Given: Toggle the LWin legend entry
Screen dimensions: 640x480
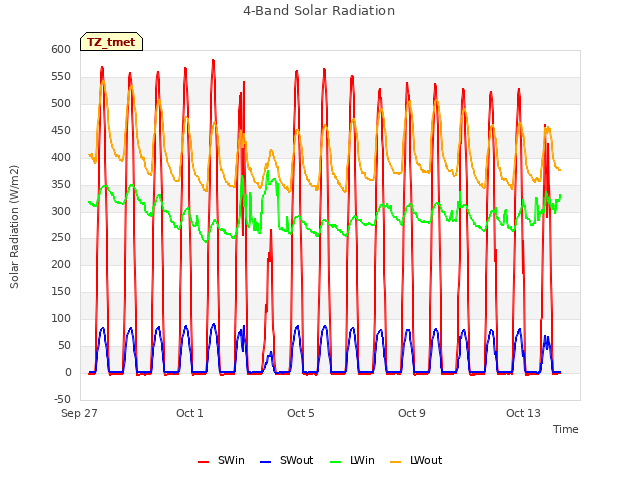Looking at the screenshot, I should pyautogui.click(x=352, y=460).
